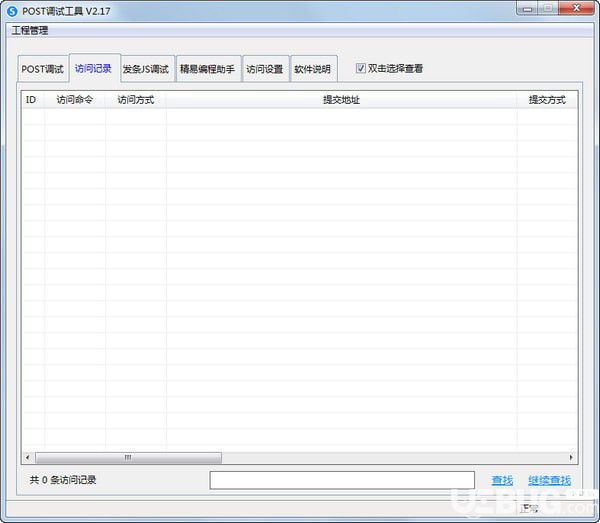Click the 继续查找 link

point(549,480)
